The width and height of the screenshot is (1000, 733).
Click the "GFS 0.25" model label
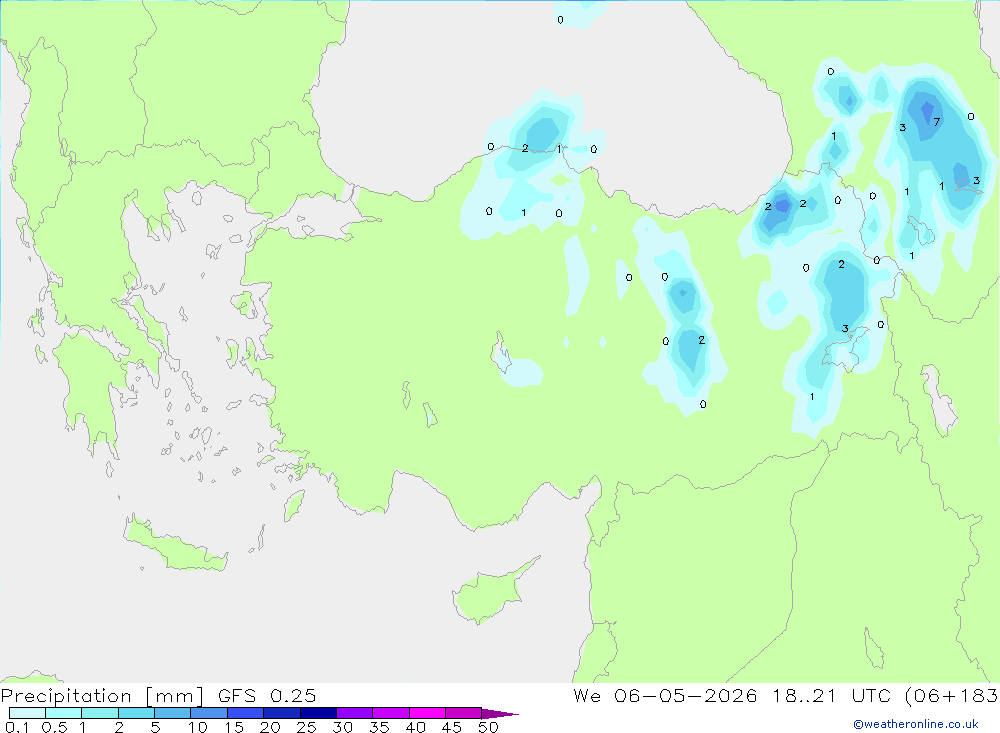267,695
